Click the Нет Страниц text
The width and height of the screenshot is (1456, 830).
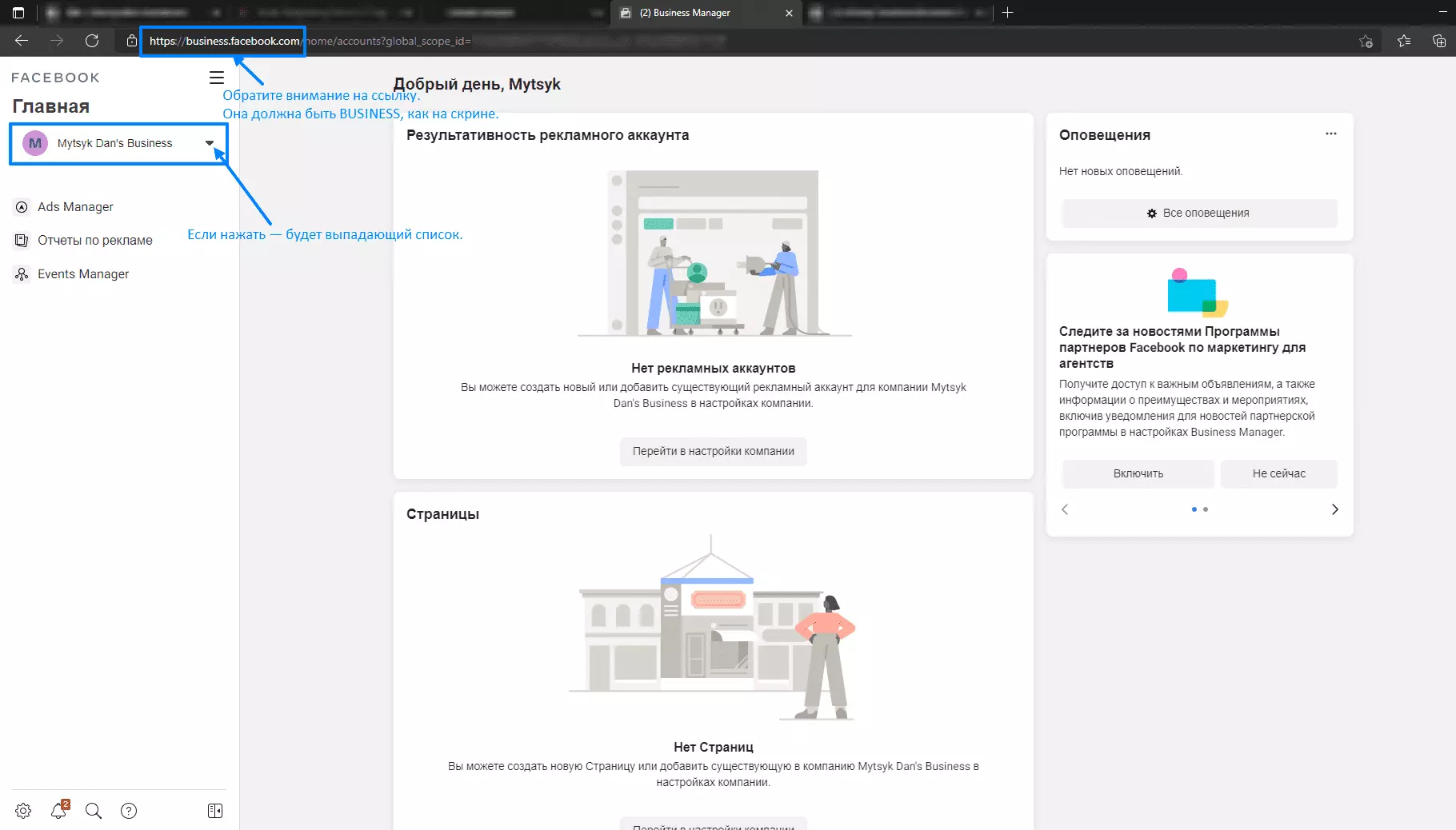coord(713,747)
